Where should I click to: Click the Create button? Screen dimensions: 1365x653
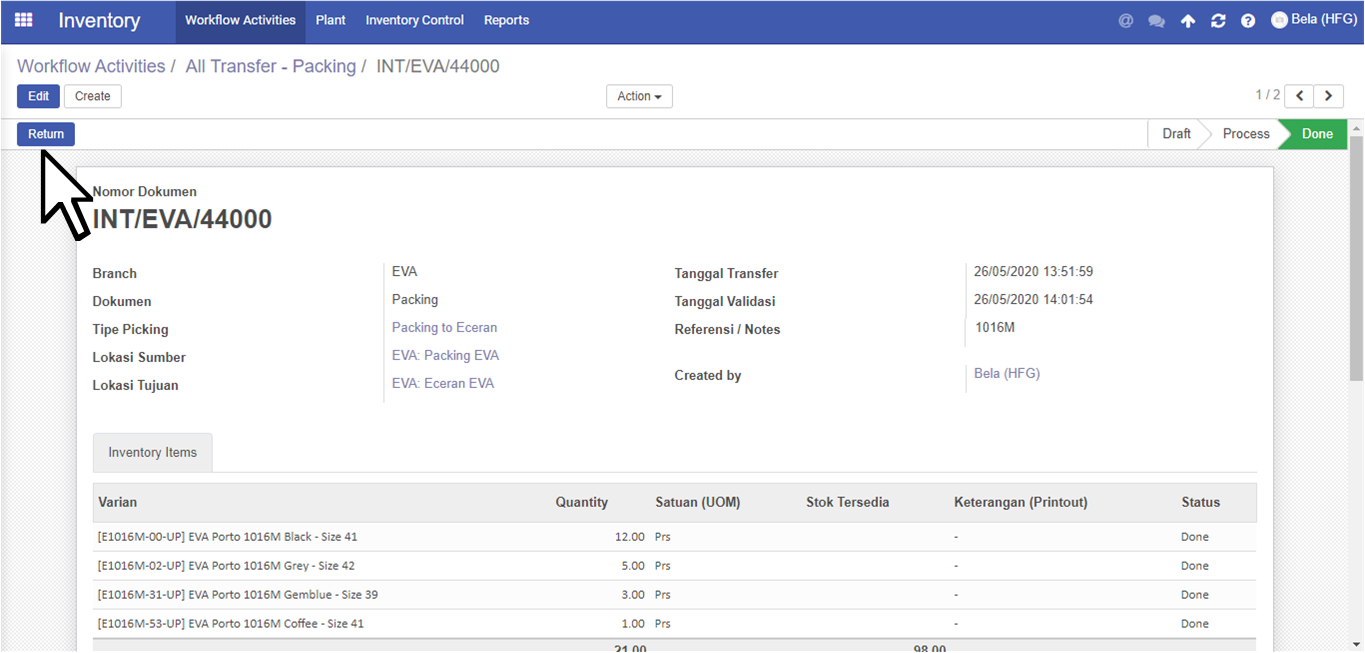(x=93, y=96)
